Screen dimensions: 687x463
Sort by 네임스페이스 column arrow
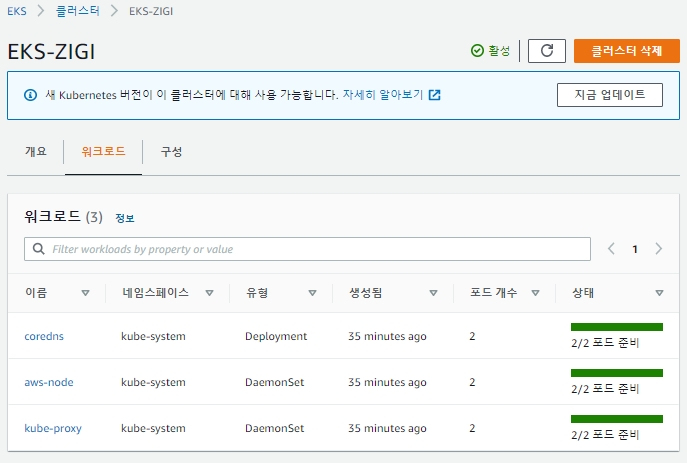209,293
